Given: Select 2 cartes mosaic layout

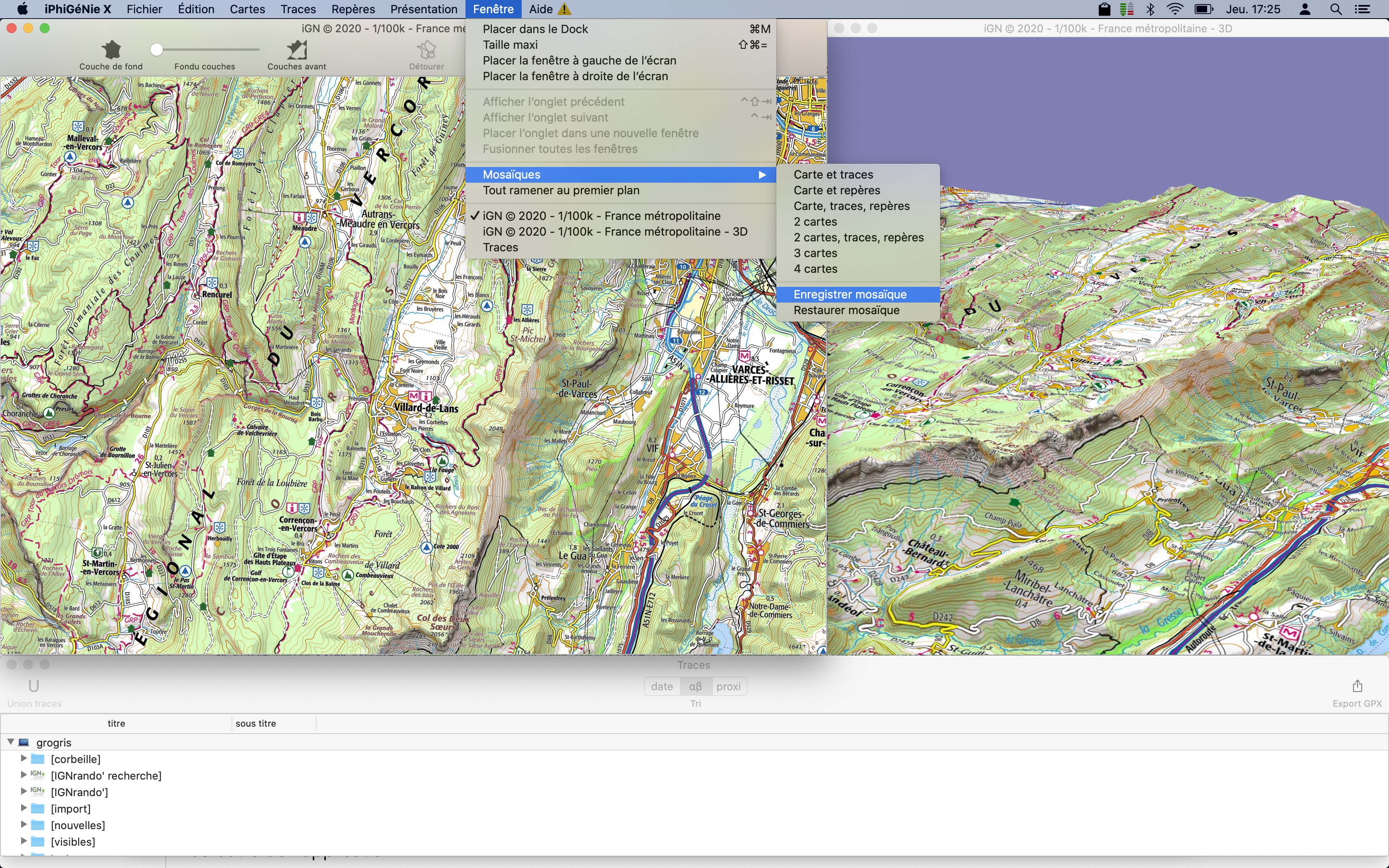Looking at the screenshot, I should pos(858,222).
